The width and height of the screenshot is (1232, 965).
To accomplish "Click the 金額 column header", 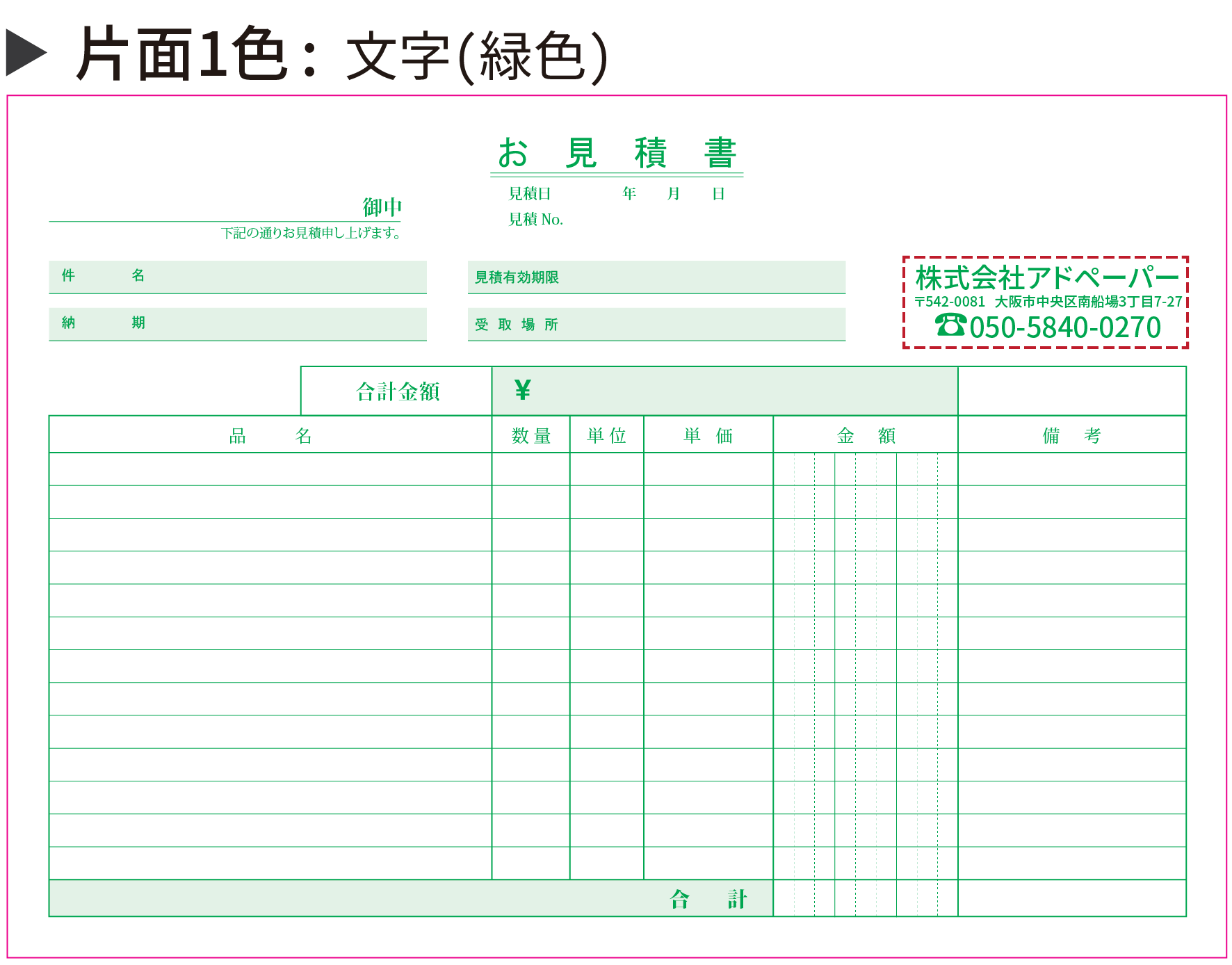I will click(866, 435).
